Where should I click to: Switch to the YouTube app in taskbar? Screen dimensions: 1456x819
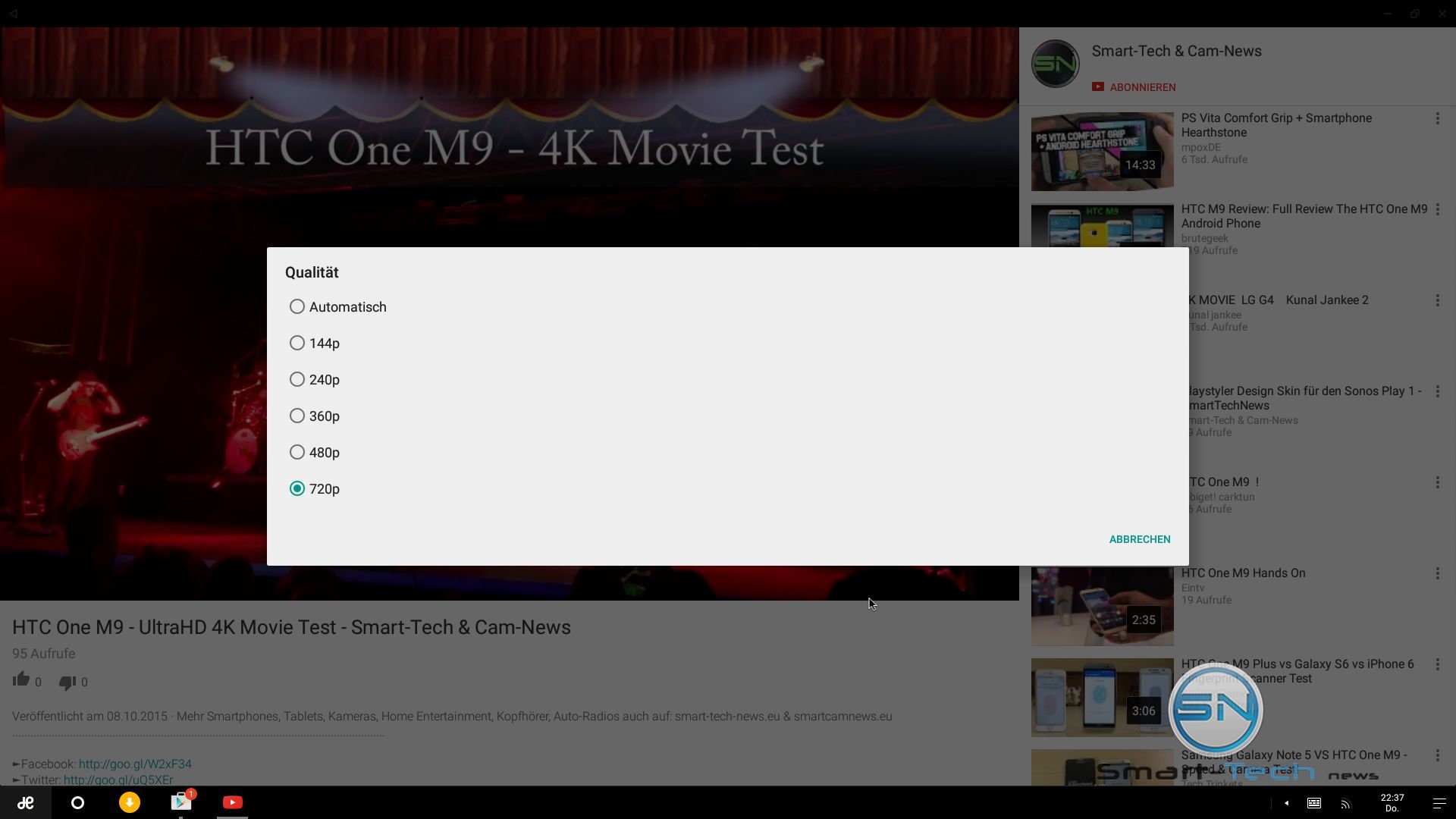(233, 802)
